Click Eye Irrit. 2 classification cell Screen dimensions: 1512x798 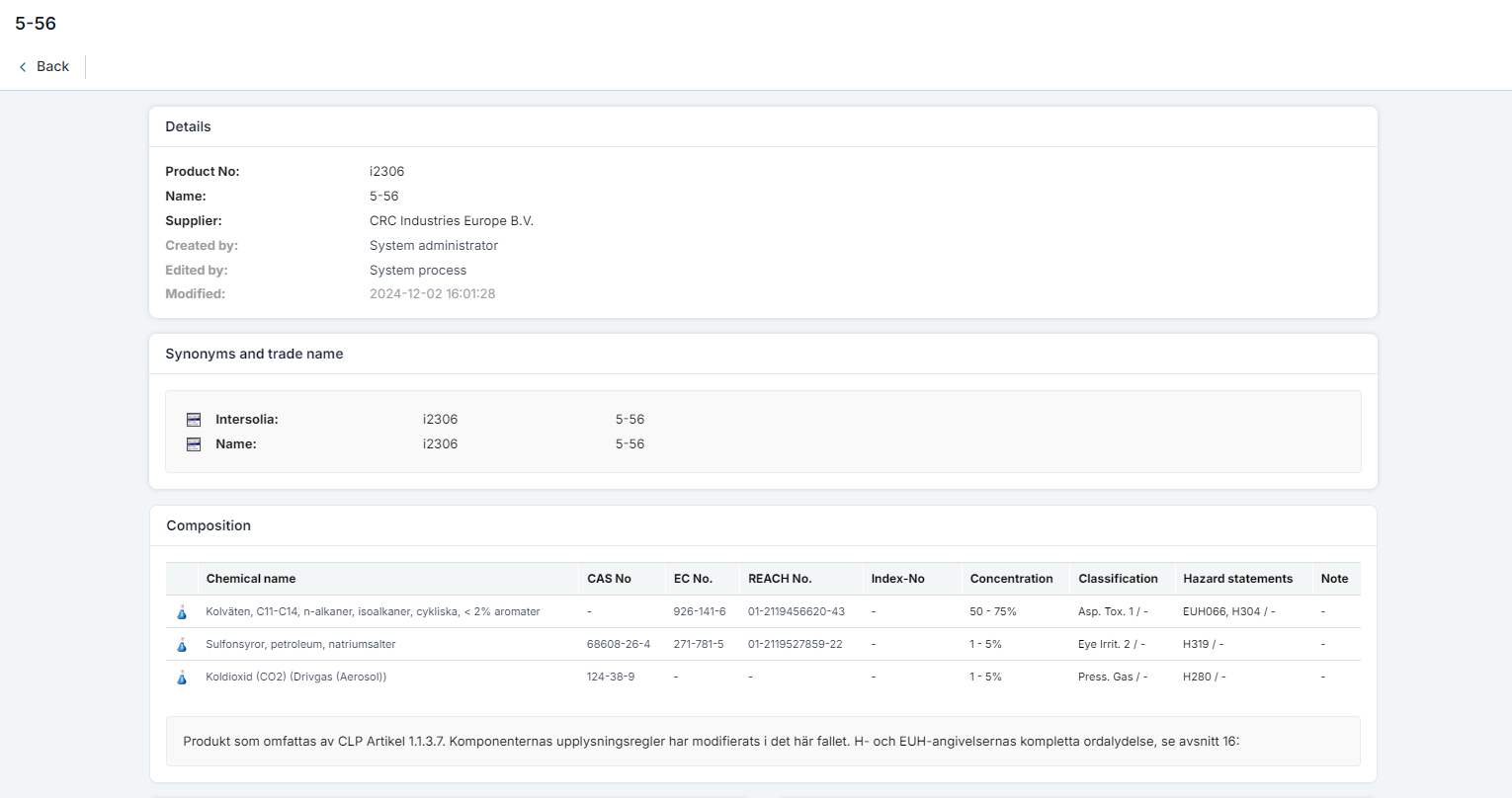[1112, 644]
